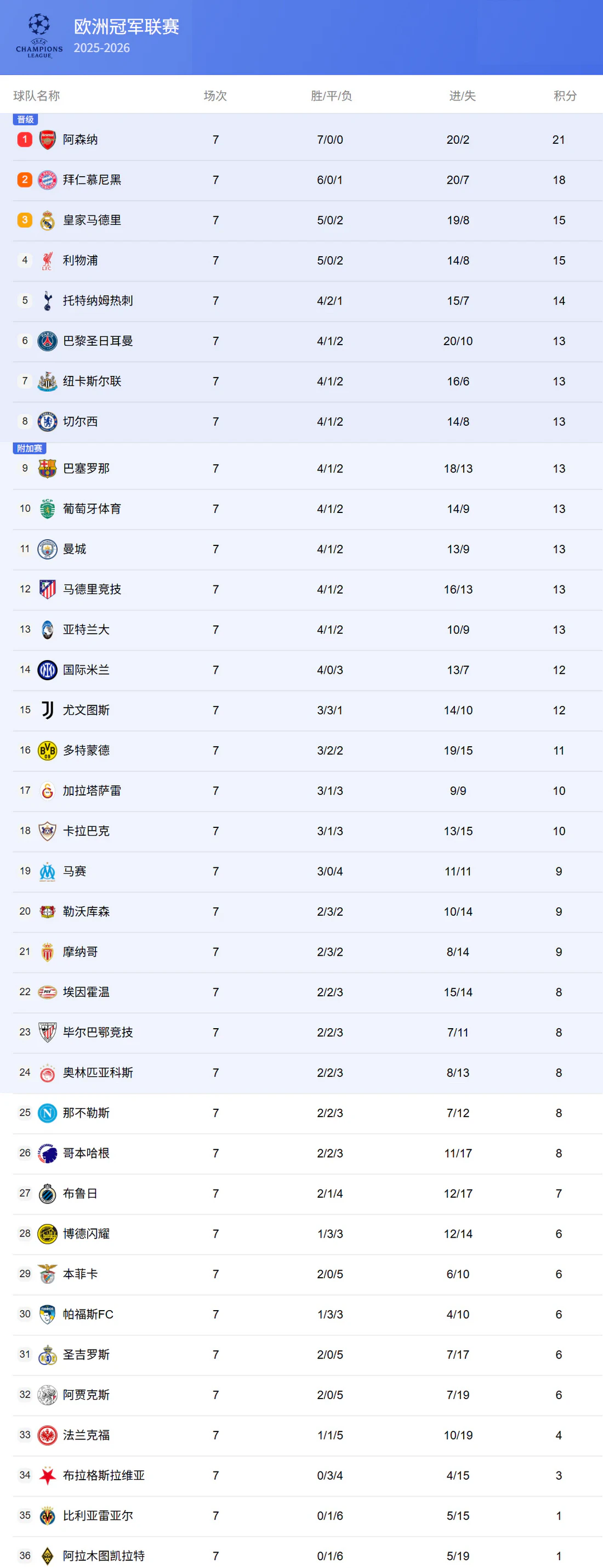Click the 附加赛 playoff tag

(29, 449)
